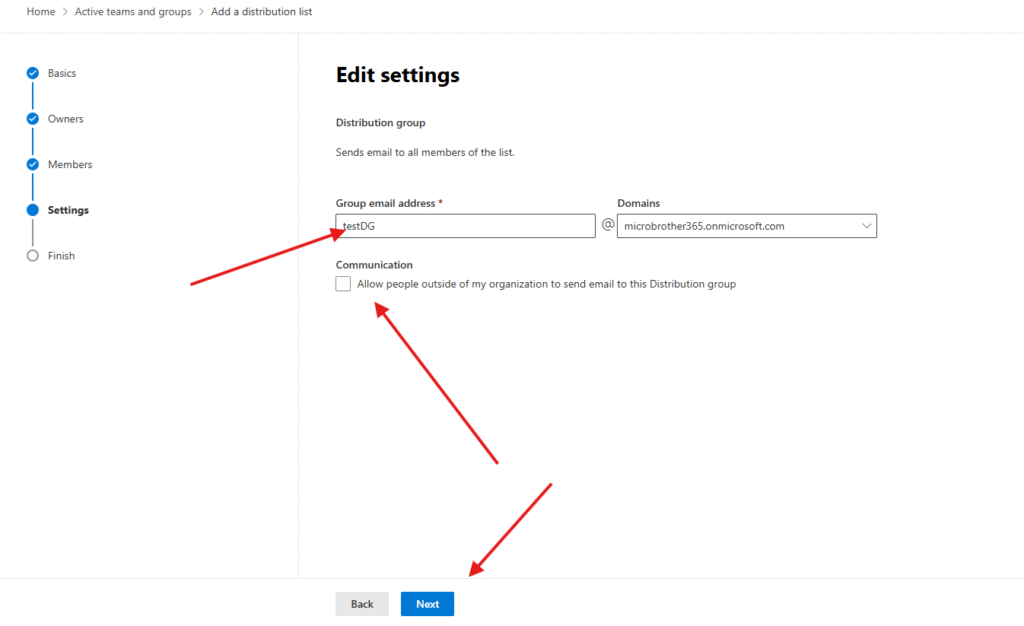Select the Finish step label
This screenshot has height=626, width=1024.
(x=61, y=256)
